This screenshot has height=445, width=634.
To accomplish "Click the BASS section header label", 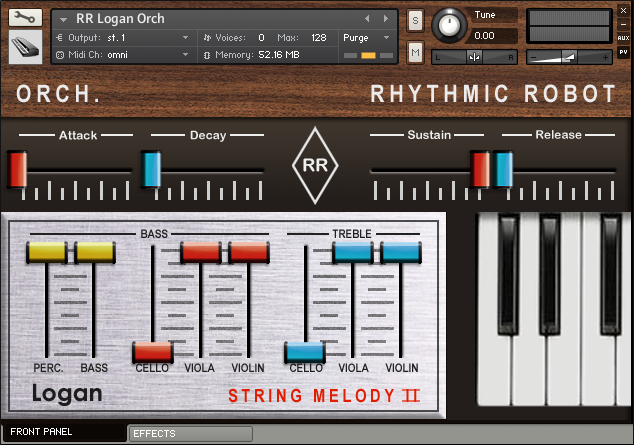I will [x=154, y=234].
